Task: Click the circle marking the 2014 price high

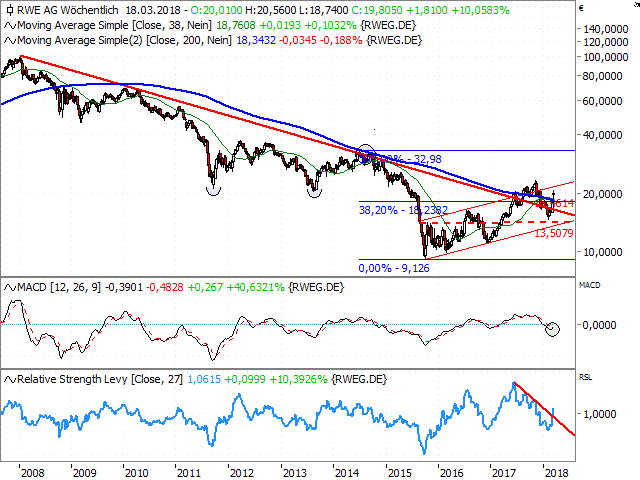Action: coord(366,153)
